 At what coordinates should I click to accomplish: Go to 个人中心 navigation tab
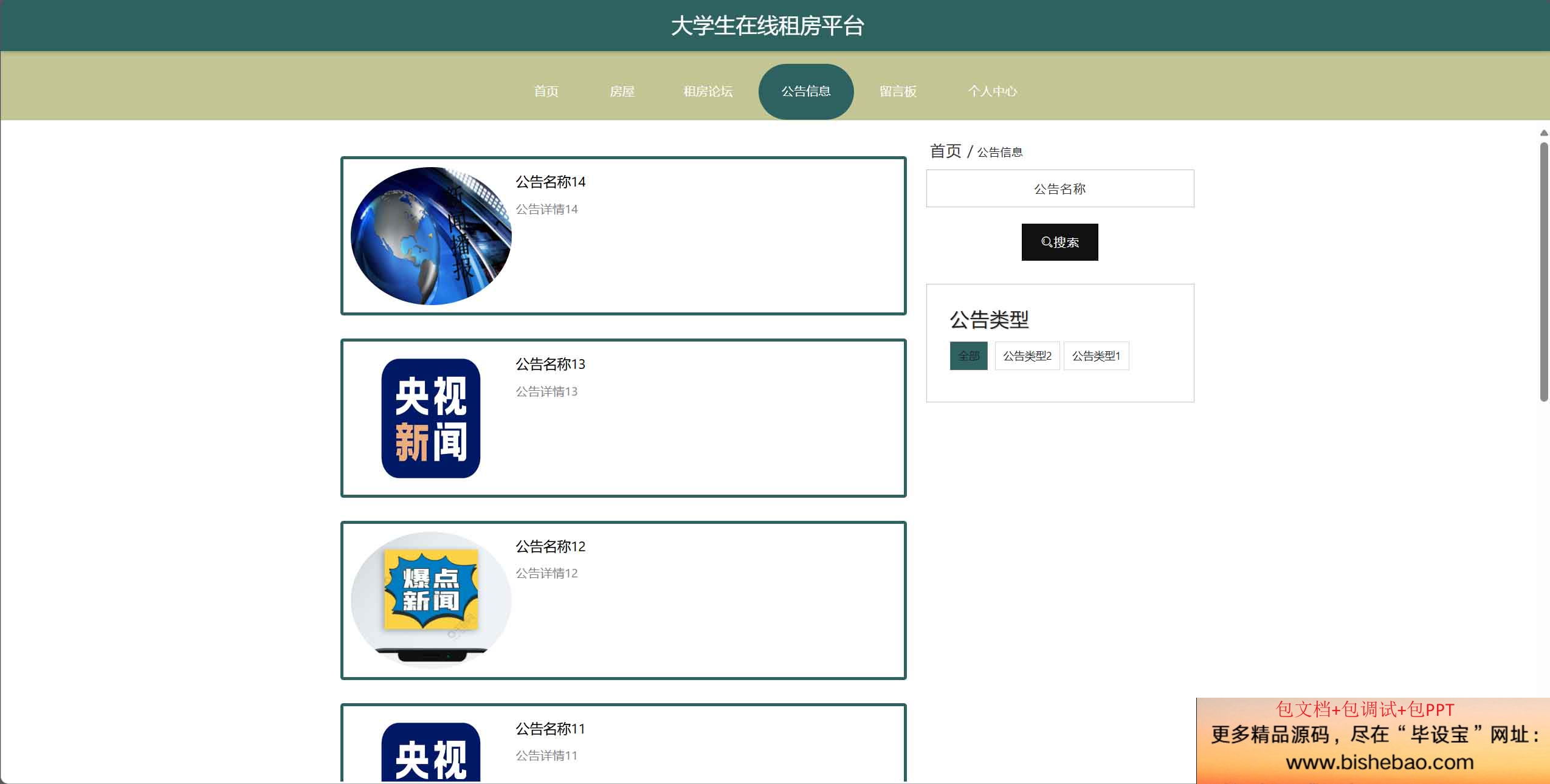click(x=992, y=91)
